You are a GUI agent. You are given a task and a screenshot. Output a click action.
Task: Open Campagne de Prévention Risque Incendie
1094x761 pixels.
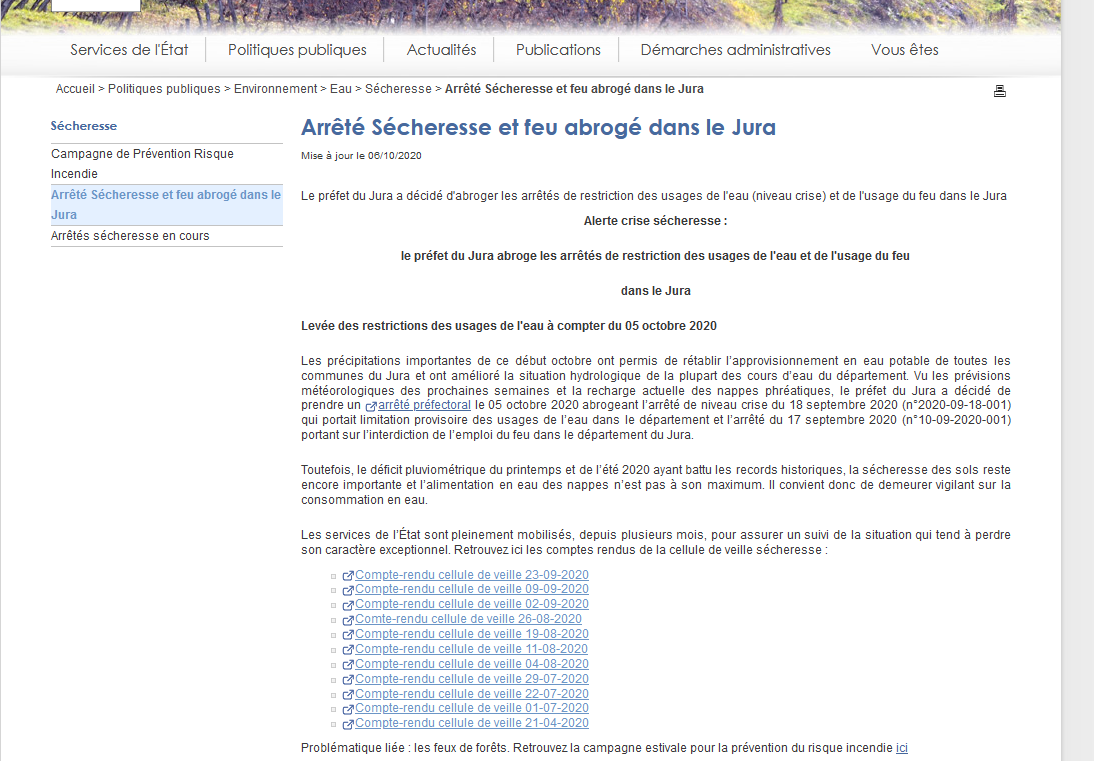[x=167, y=164]
